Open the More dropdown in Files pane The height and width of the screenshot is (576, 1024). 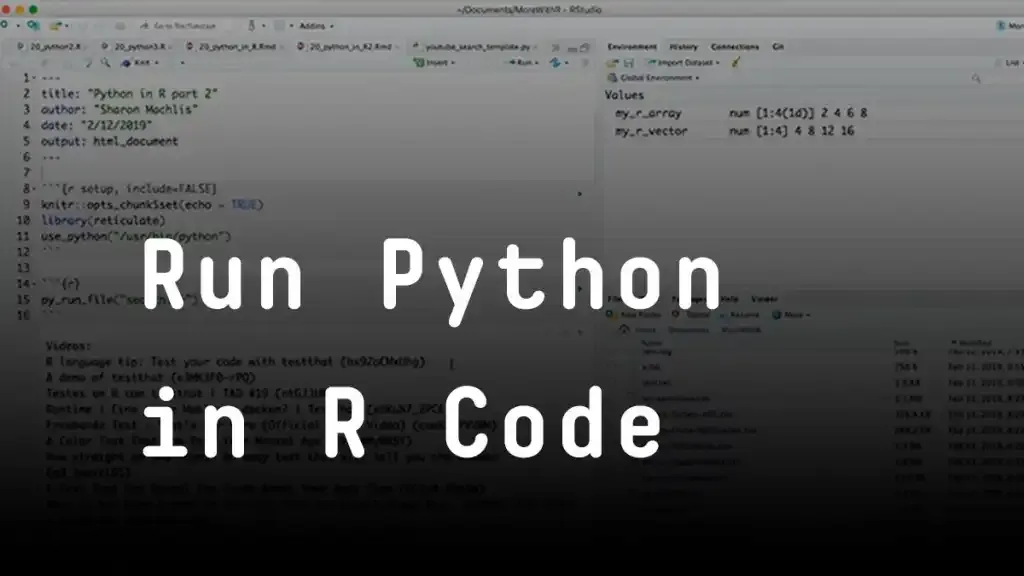(x=791, y=315)
